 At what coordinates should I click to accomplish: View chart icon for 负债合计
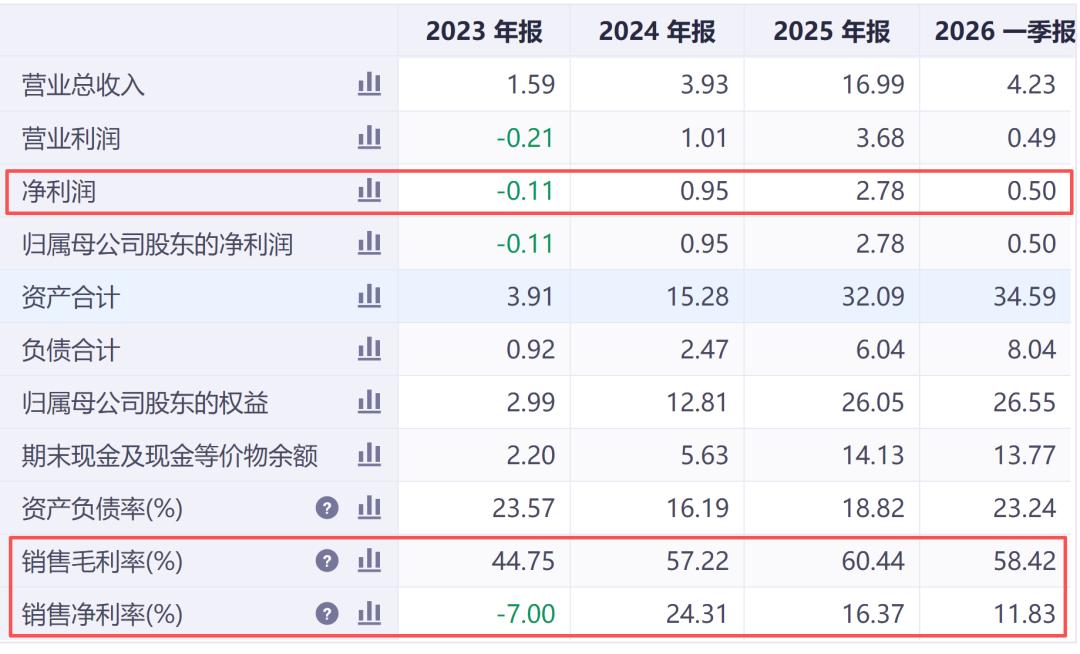(x=369, y=349)
